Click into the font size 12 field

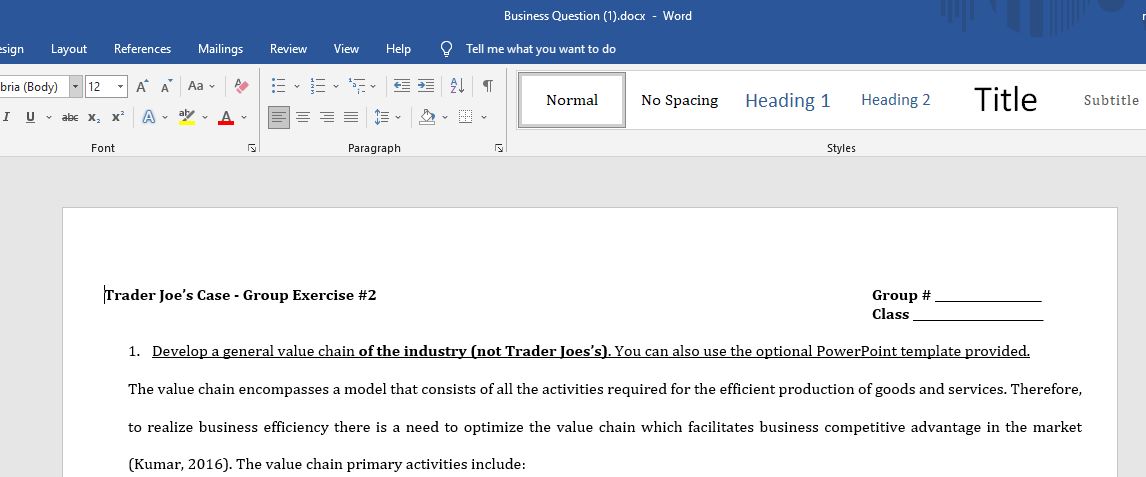99,87
